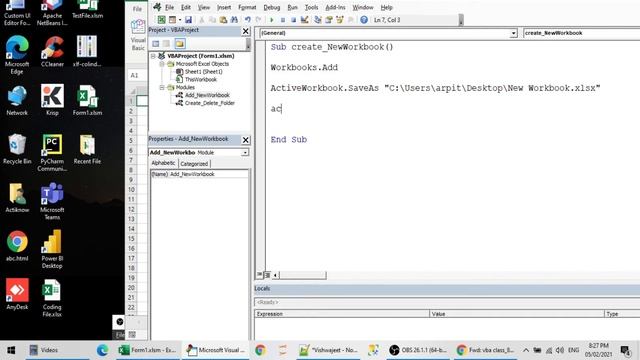Screen dimensions: 640x360
Task: Select the Create_Delete_Folder module
Action: tap(209, 103)
